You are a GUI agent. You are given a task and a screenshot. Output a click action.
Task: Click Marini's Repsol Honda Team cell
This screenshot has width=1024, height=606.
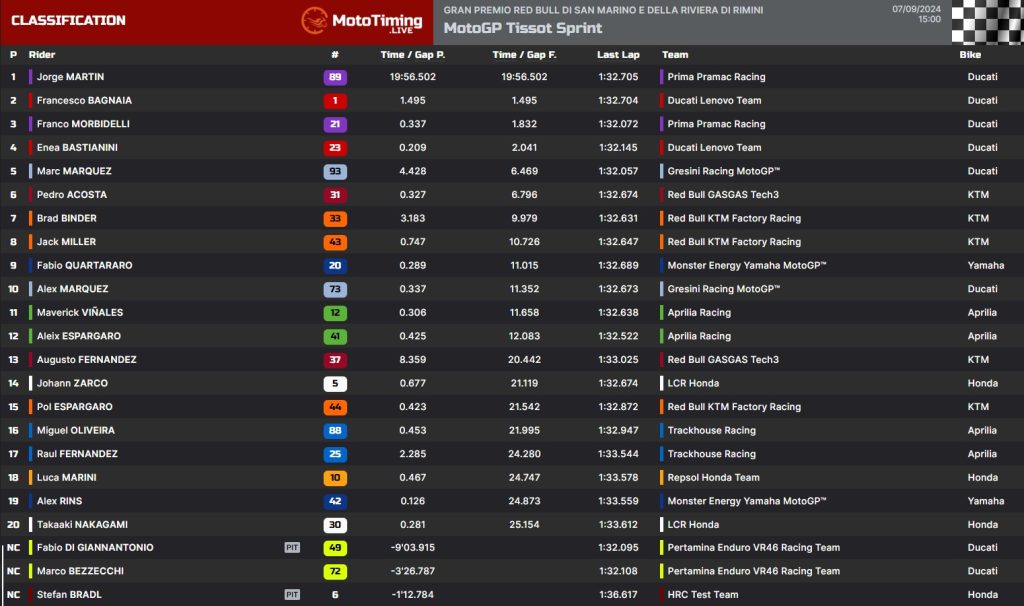pos(714,477)
